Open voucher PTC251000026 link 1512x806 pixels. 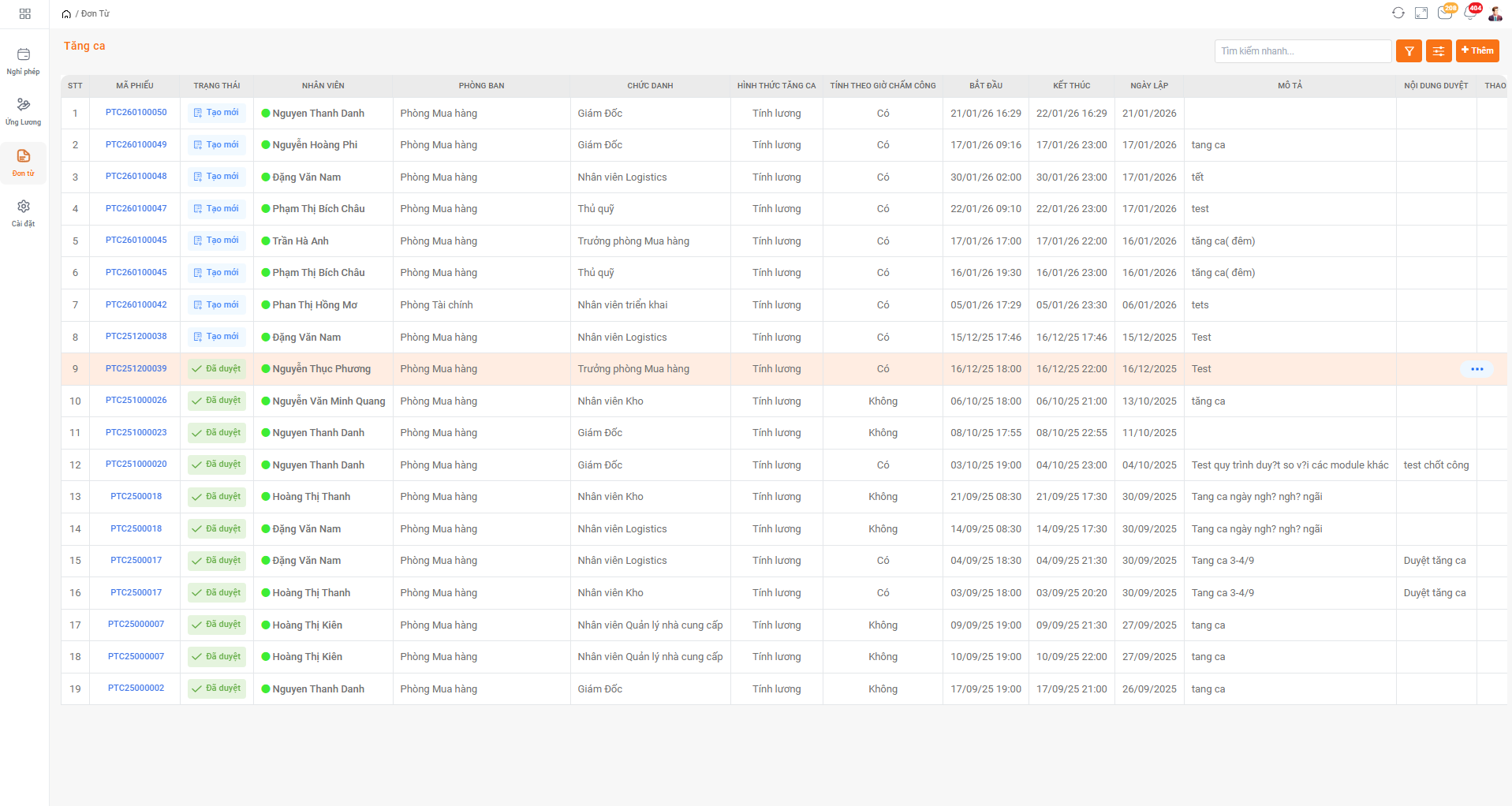pyautogui.click(x=136, y=401)
